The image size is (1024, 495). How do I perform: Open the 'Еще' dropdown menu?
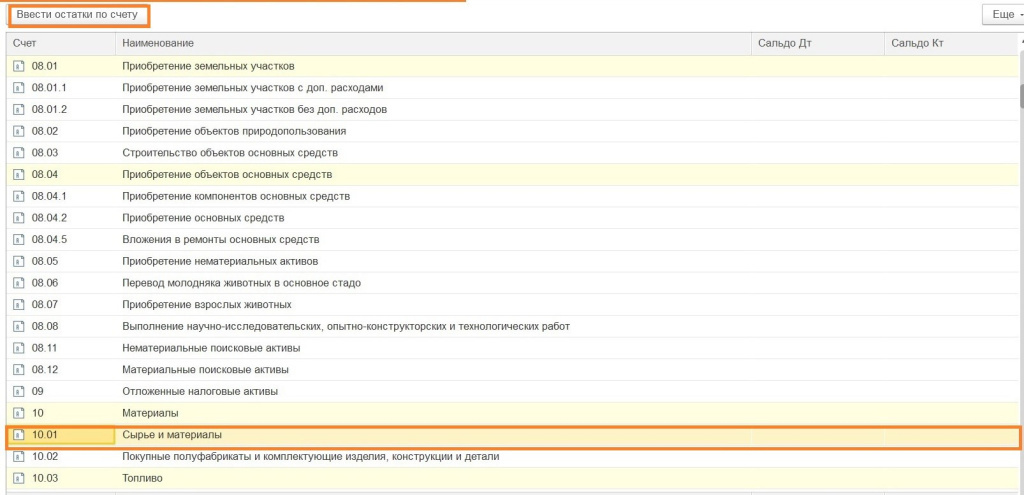click(x=1002, y=15)
